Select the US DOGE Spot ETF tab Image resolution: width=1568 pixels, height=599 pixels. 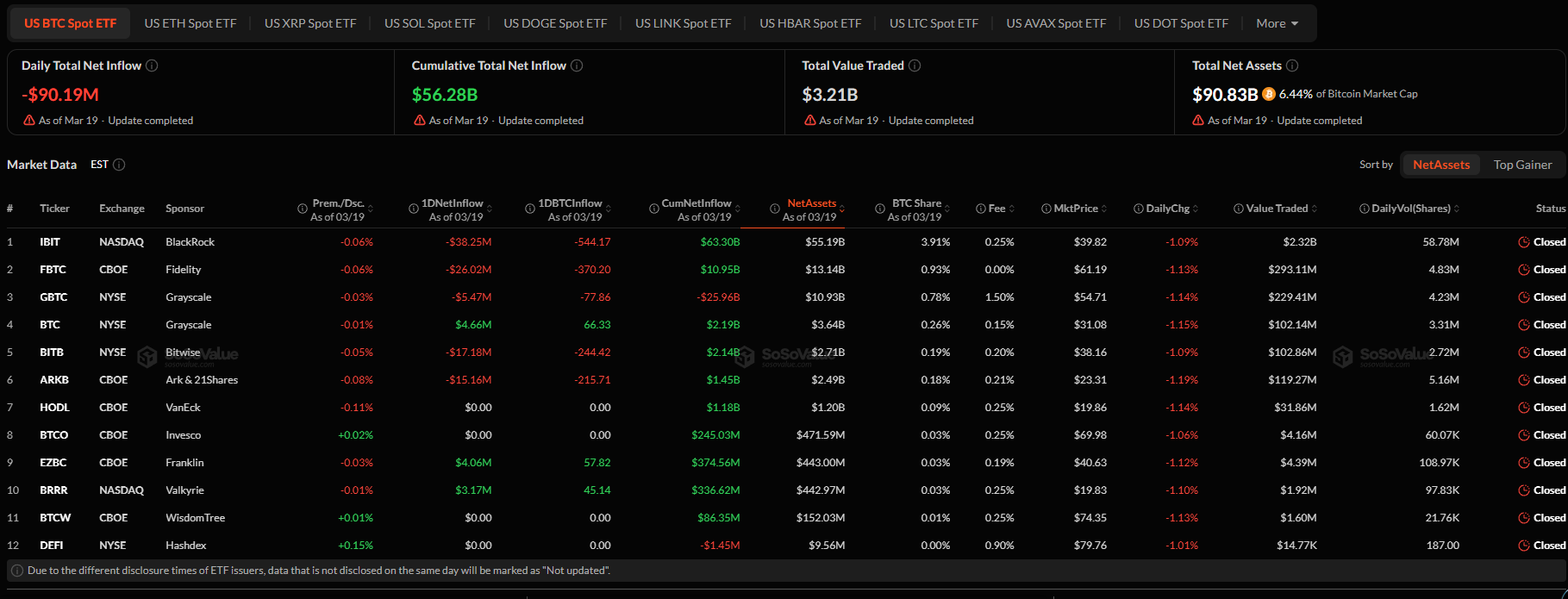click(555, 23)
